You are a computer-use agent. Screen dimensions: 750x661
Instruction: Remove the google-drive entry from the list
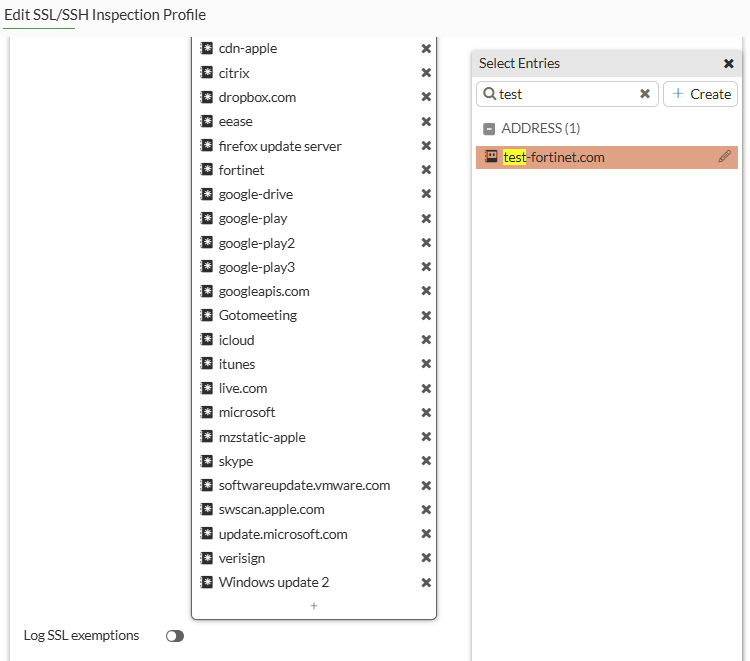[x=426, y=194]
